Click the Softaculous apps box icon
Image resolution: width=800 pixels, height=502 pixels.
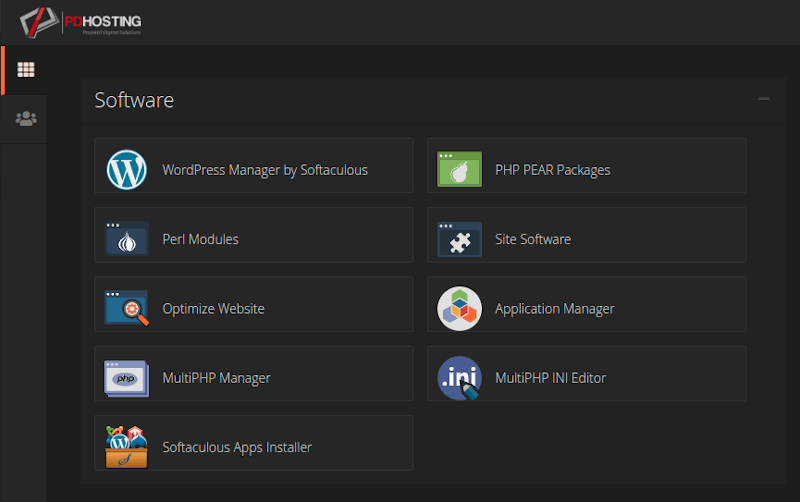[x=127, y=447]
